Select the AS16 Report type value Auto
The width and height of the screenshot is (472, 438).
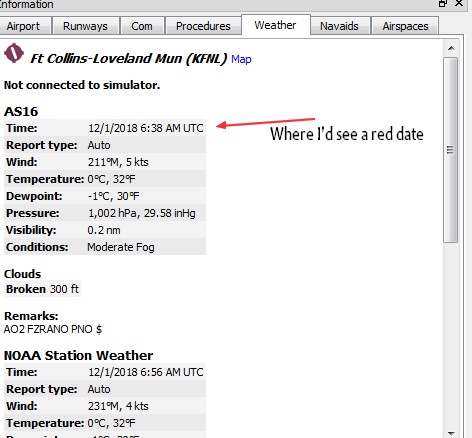99,145
